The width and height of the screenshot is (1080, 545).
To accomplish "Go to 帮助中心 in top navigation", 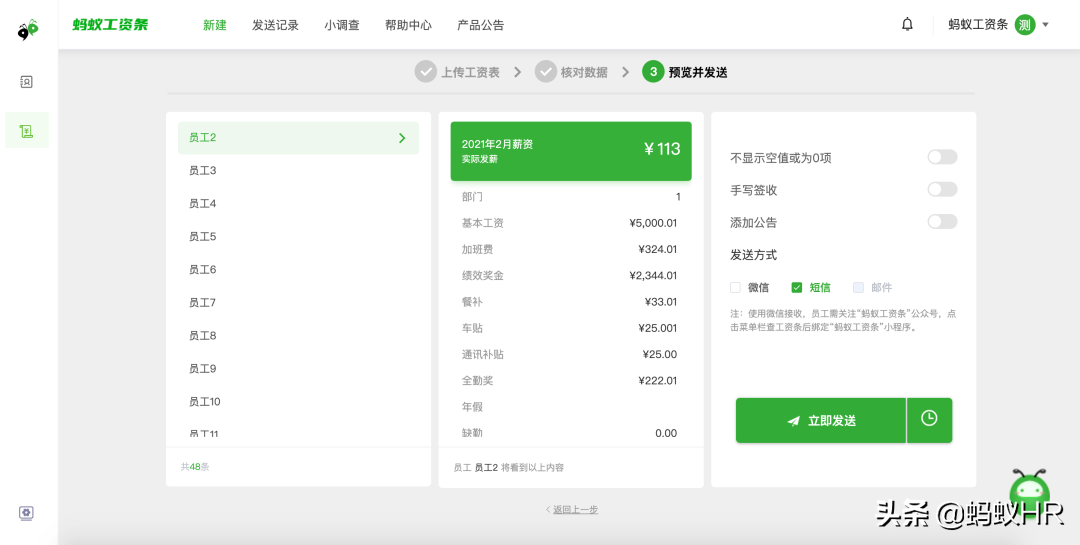I will click(408, 25).
